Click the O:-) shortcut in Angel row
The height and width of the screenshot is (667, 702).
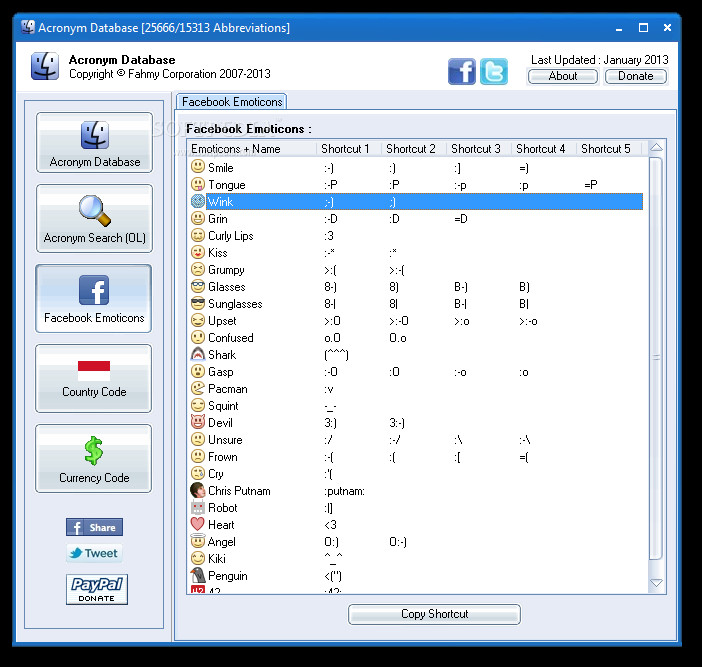click(x=398, y=542)
